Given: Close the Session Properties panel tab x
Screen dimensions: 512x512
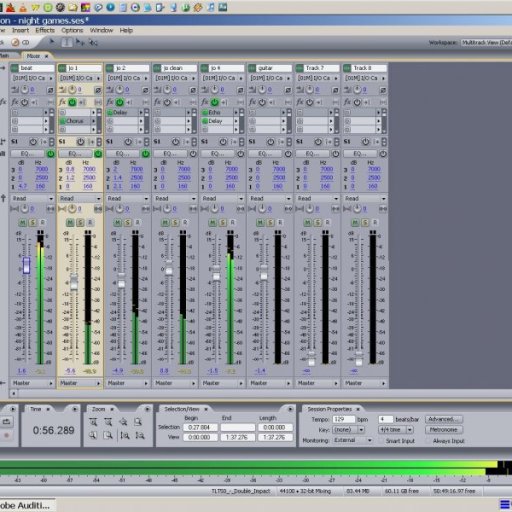Looking at the screenshot, I should point(358,409).
